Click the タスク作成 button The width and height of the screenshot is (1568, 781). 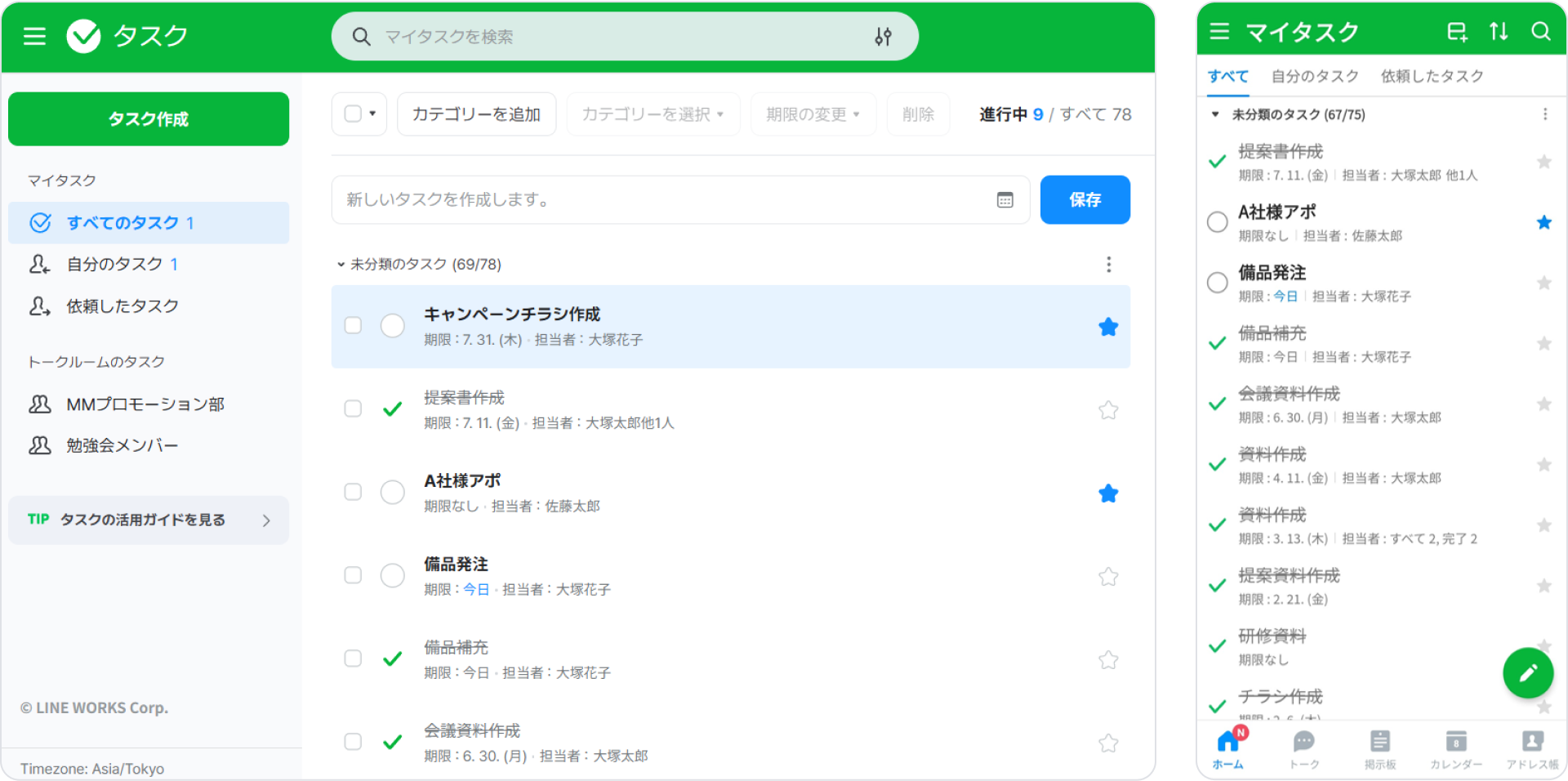[148, 118]
